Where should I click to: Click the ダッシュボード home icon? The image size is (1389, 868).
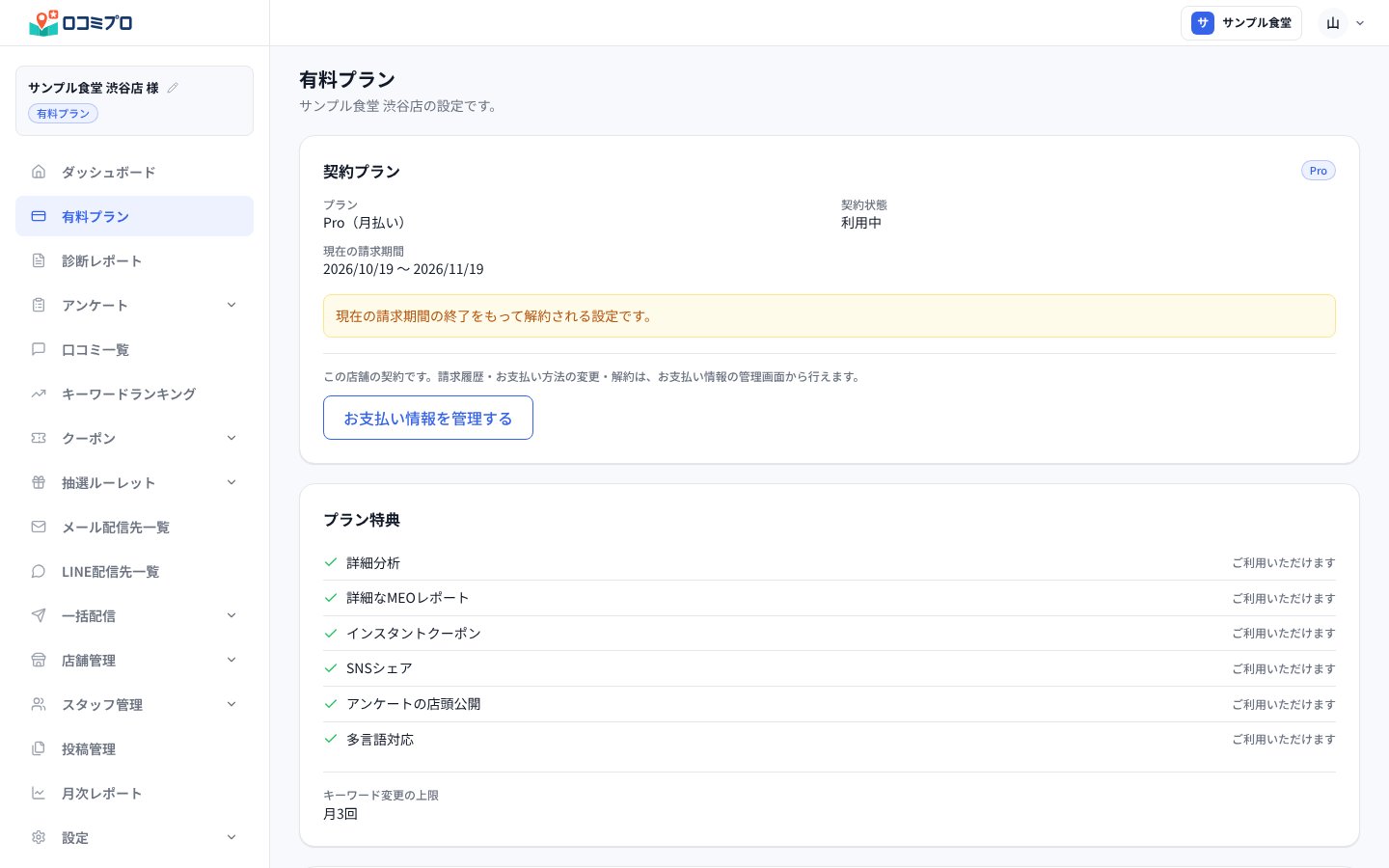pyautogui.click(x=39, y=172)
